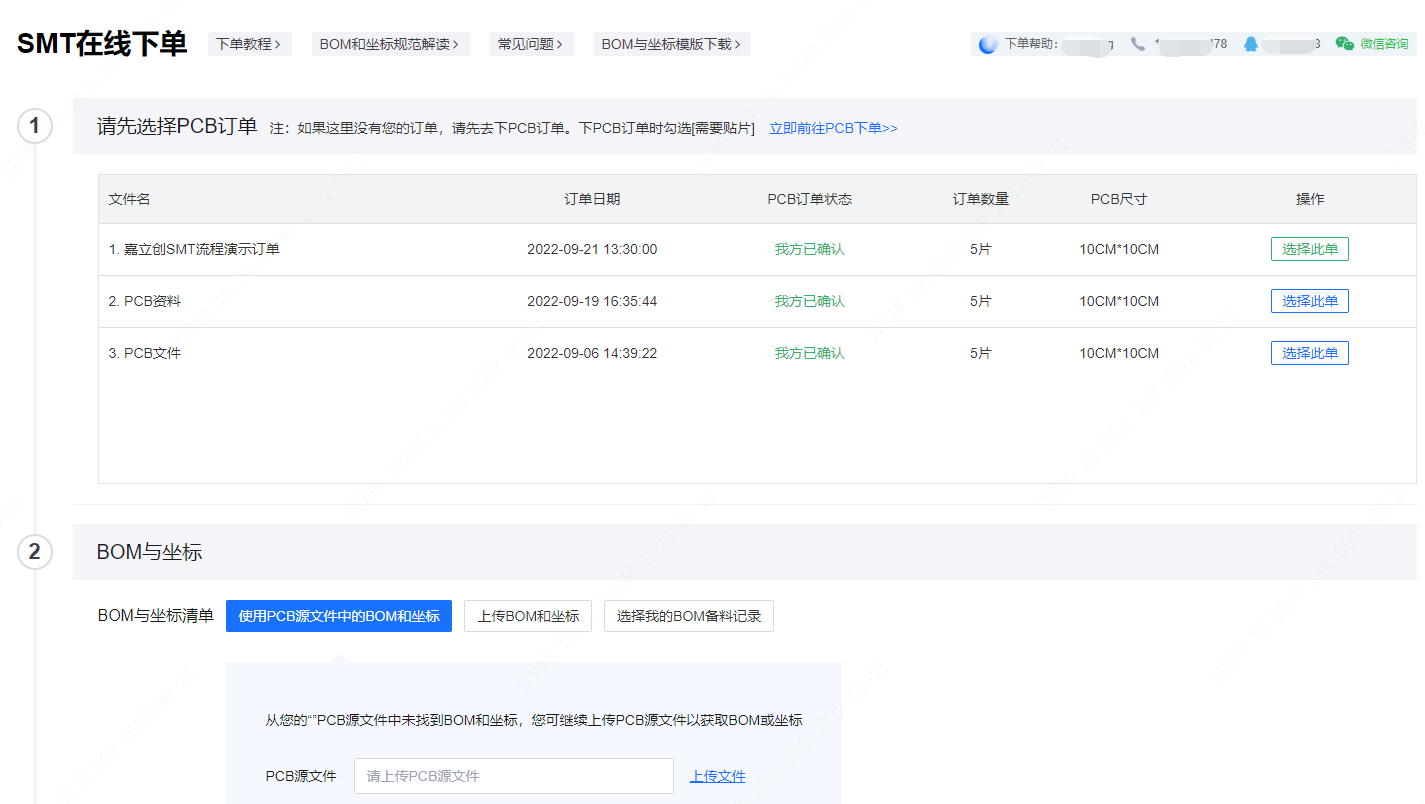Screen dimensions: 1425x804
Task: Choose 上传BOM和坐标 option
Action: click(x=528, y=616)
